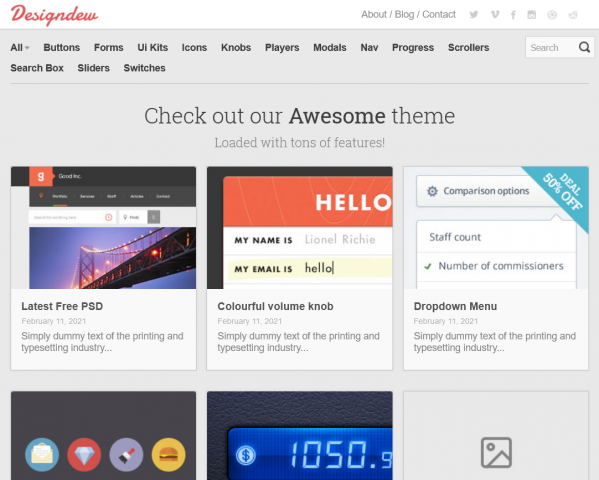
Task: Open the Ui Kits category
Action: [x=152, y=47]
